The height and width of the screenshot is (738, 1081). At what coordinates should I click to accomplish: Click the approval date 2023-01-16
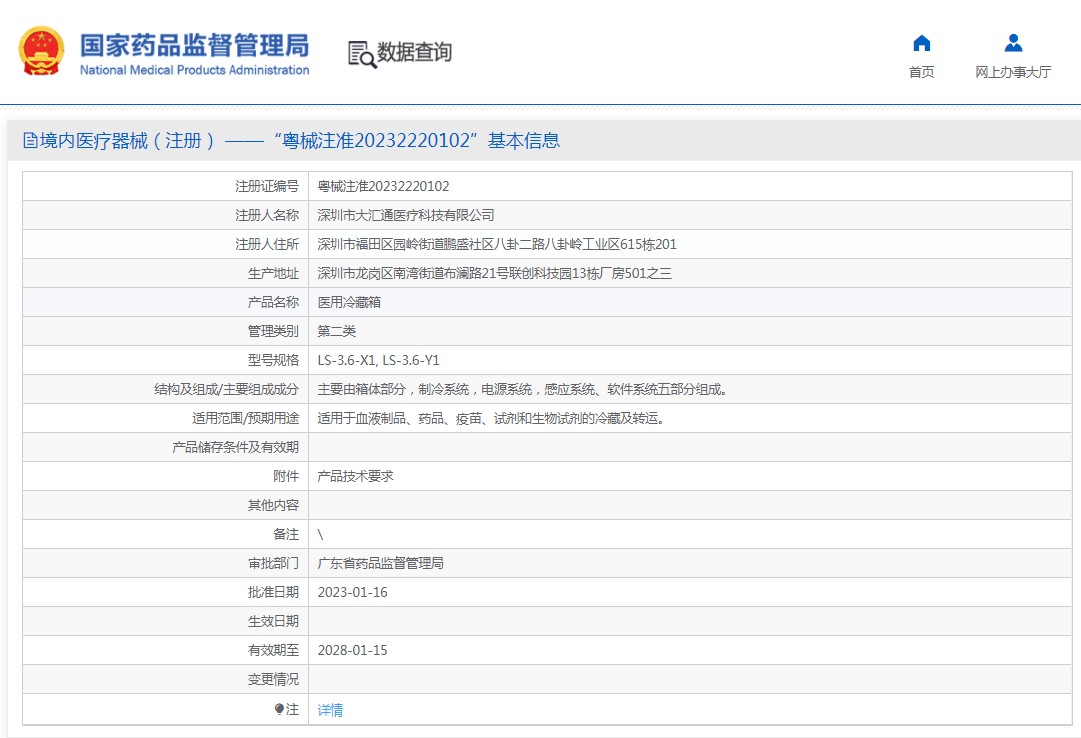(352, 592)
